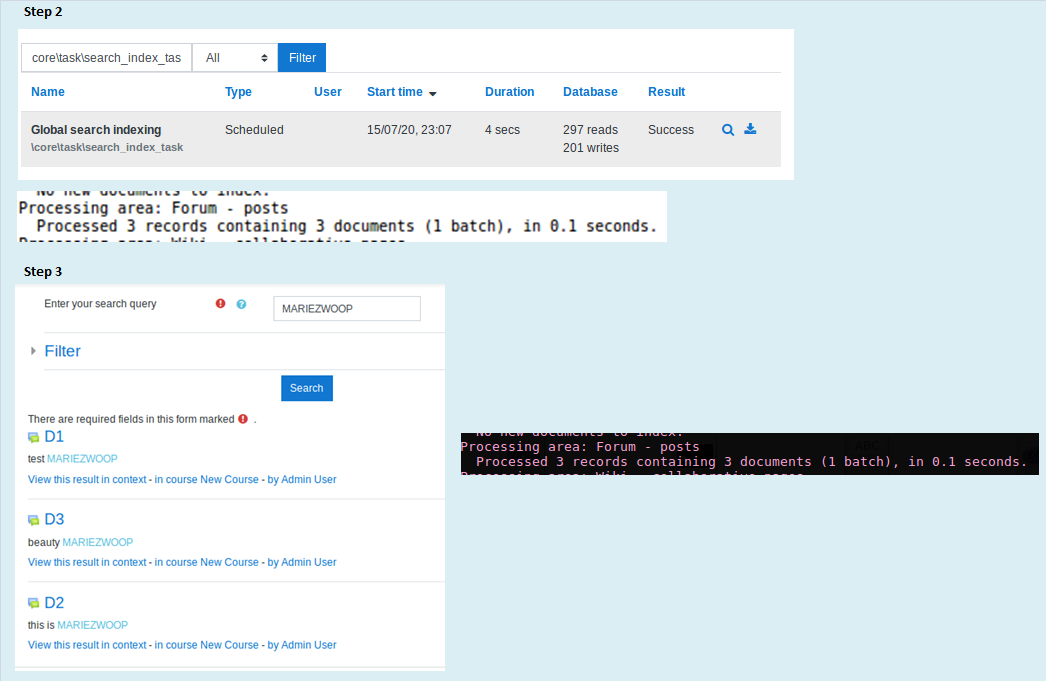Click highlighted MARIEZWOOP in D3 snippet
The width and height of the screenshot is (1046, 681).
[98, 542]
